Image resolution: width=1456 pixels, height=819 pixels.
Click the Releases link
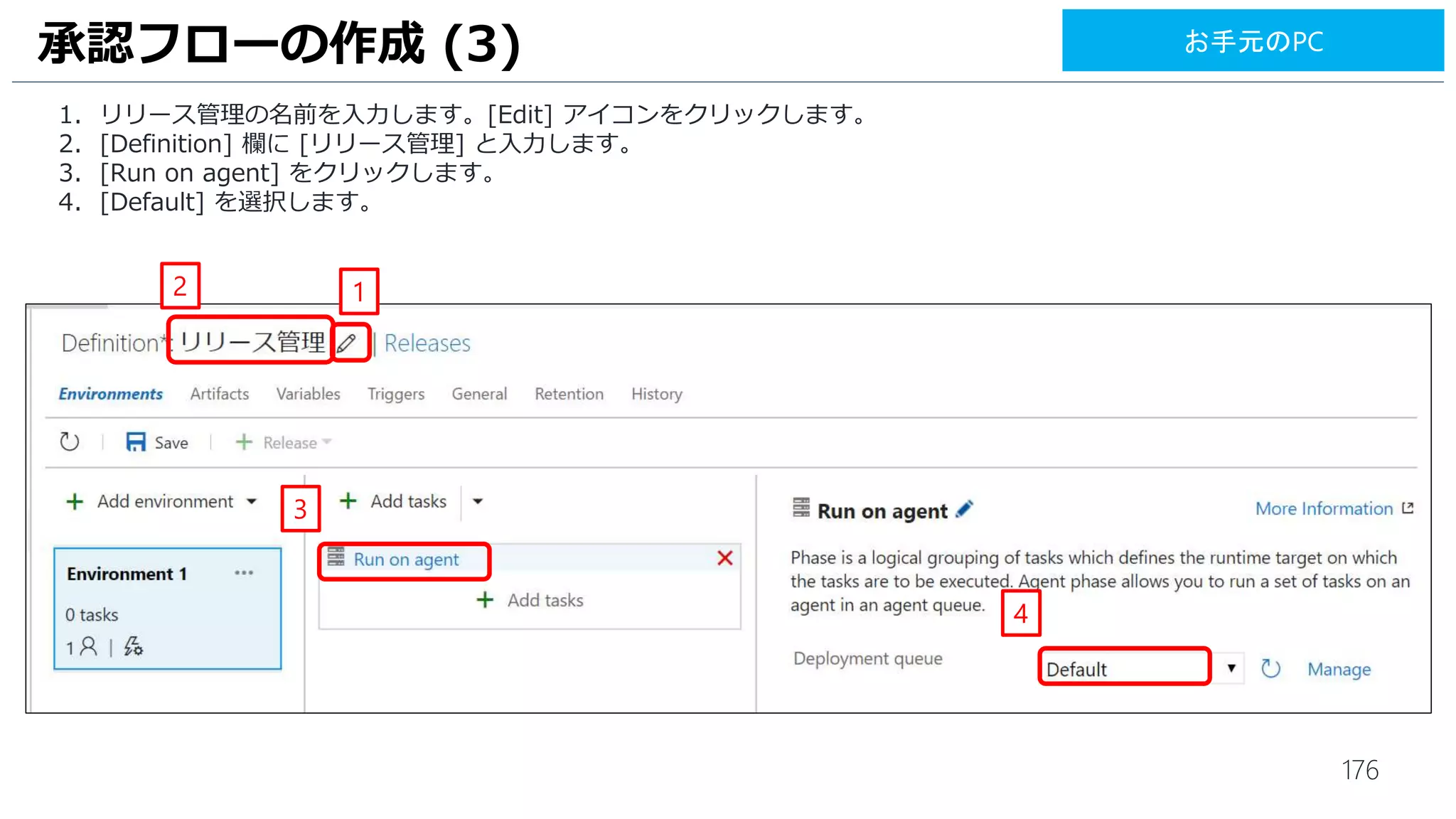point(427,343)
